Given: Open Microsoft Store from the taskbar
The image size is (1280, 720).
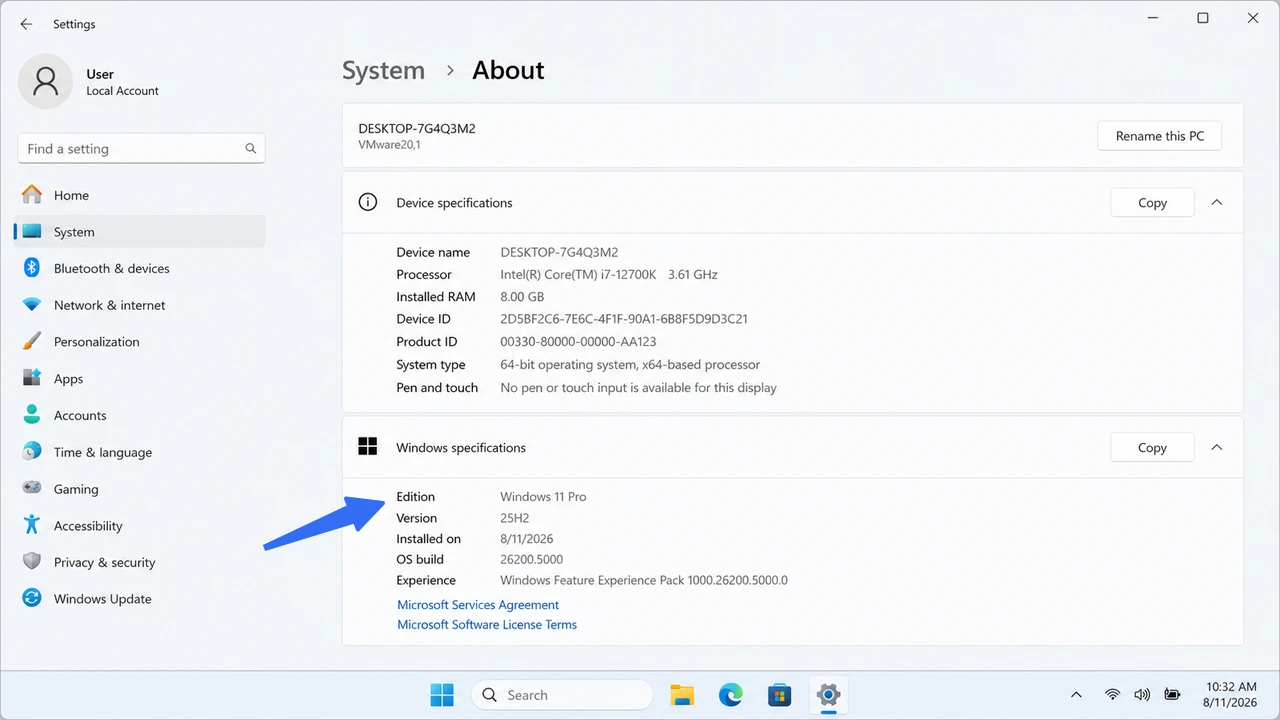Looking at the screenshot, I should [x=780, y=695].
